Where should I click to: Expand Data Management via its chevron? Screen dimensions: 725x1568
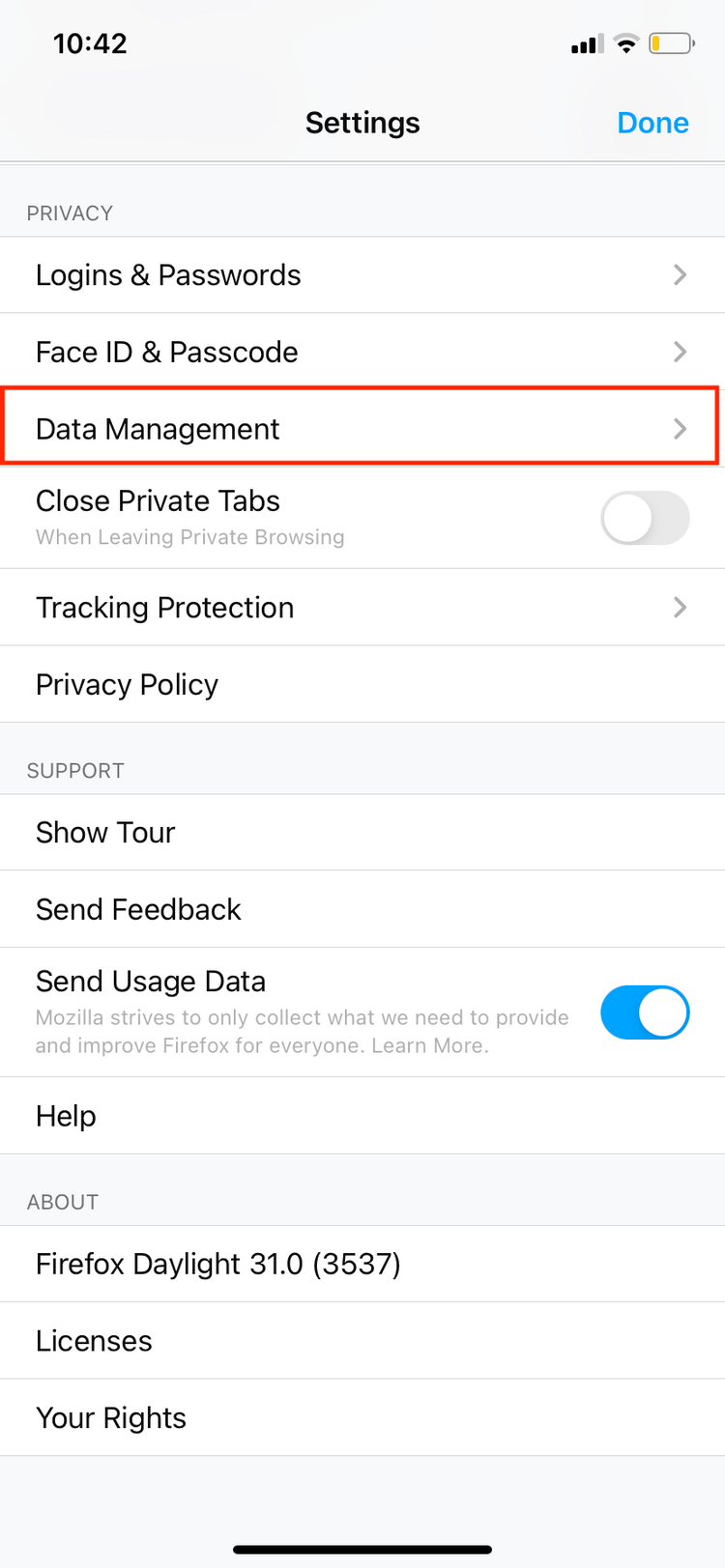pos(681,429)
